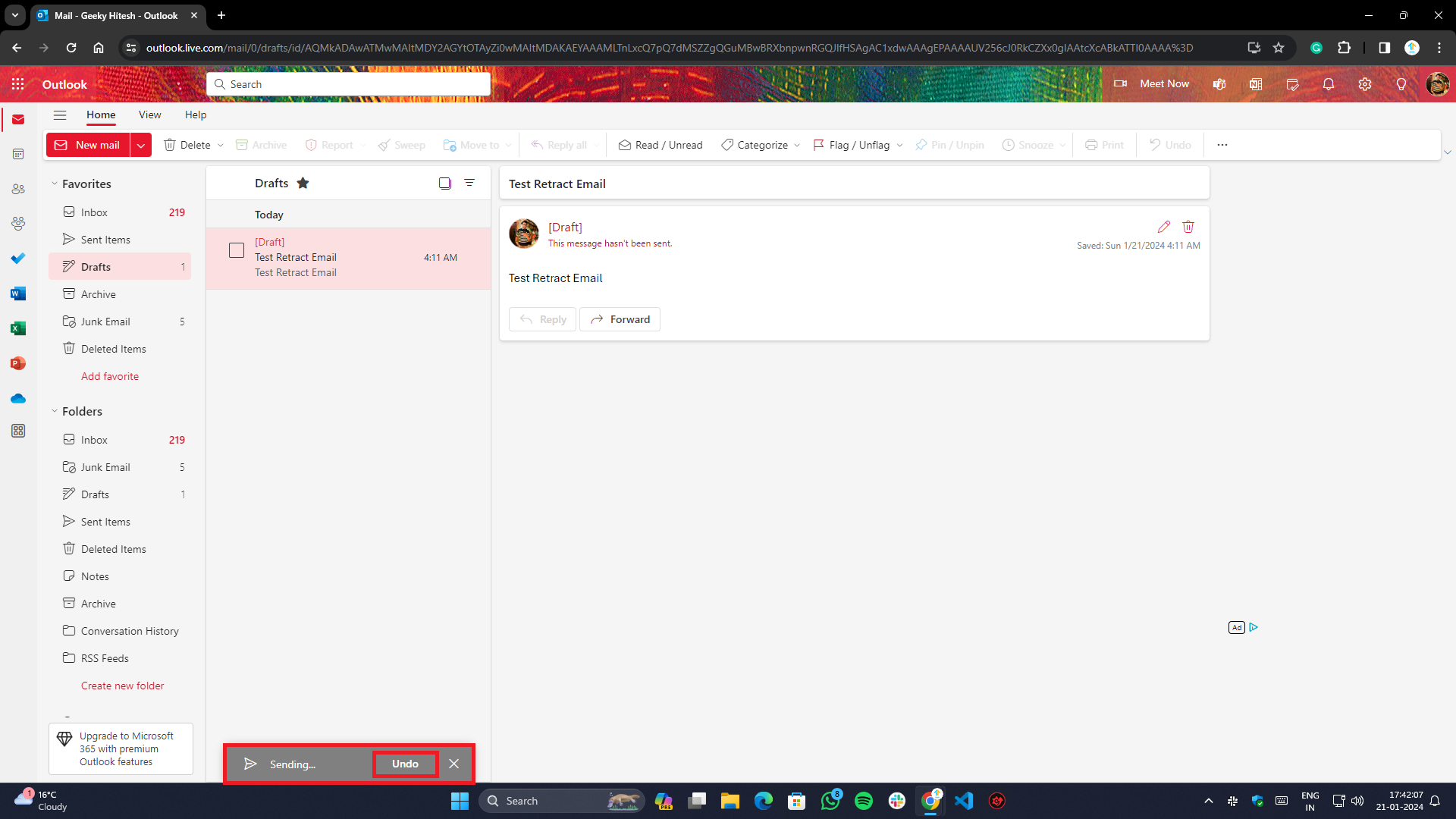Click Forward on the draft
The image size is (1456, 819).
[x=620, y=319]
